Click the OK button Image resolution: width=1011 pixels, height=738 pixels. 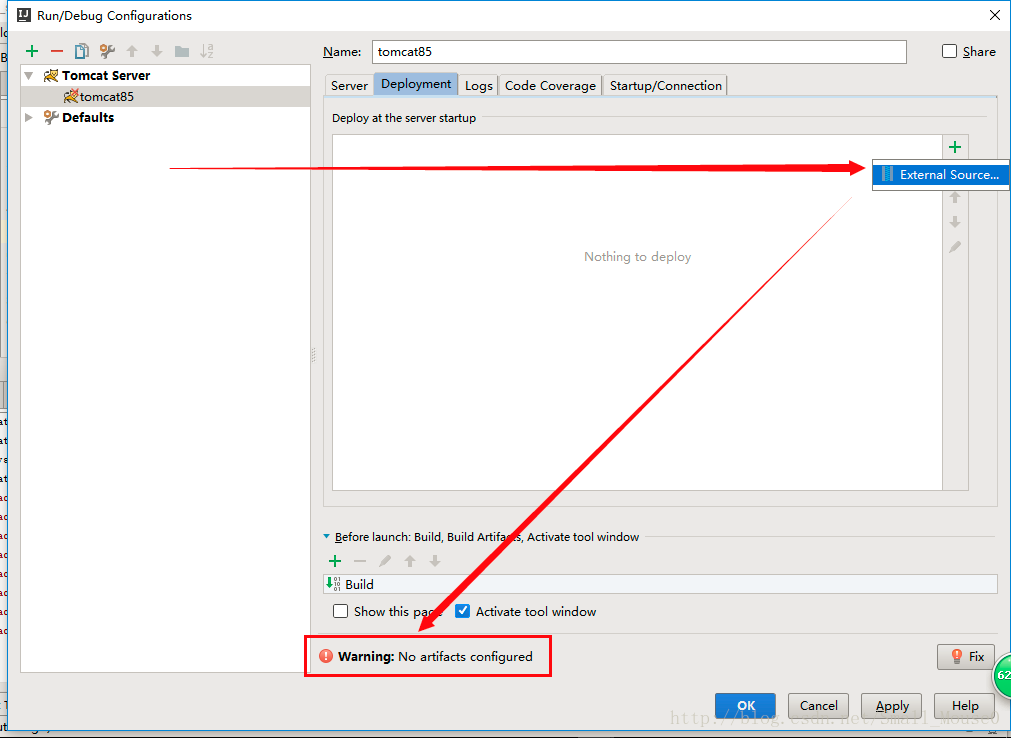745,706
